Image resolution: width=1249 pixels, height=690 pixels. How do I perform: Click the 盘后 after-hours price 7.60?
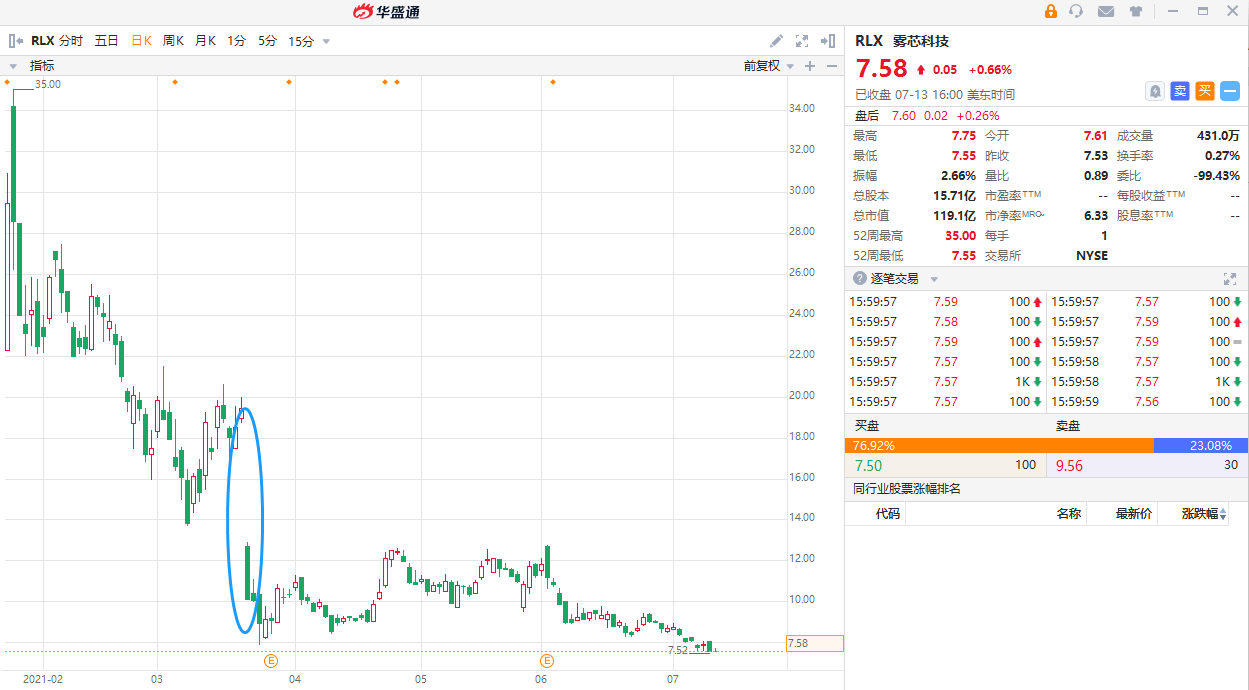(x=903, y=116)
